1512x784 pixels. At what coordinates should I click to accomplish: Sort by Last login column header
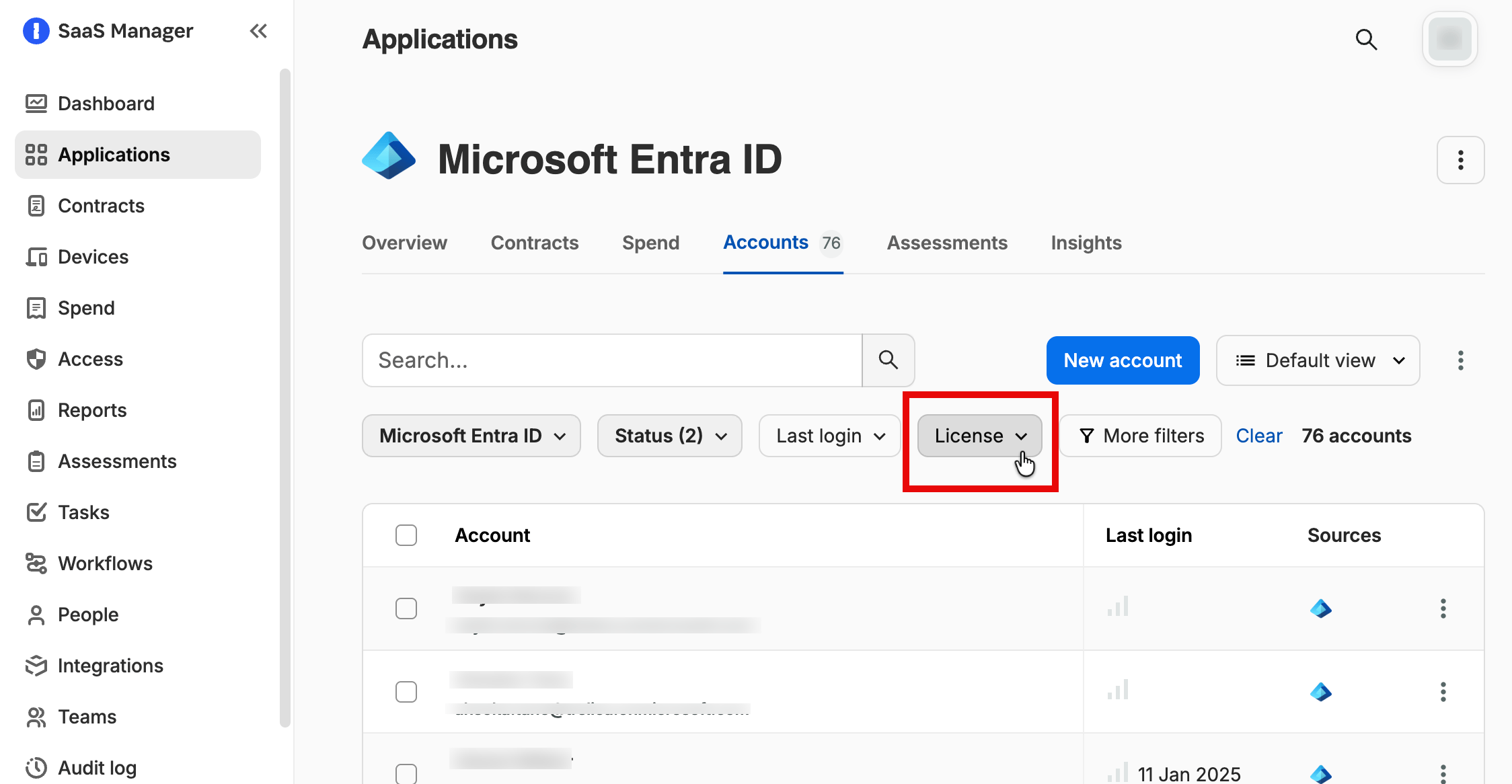(1149, 535)
